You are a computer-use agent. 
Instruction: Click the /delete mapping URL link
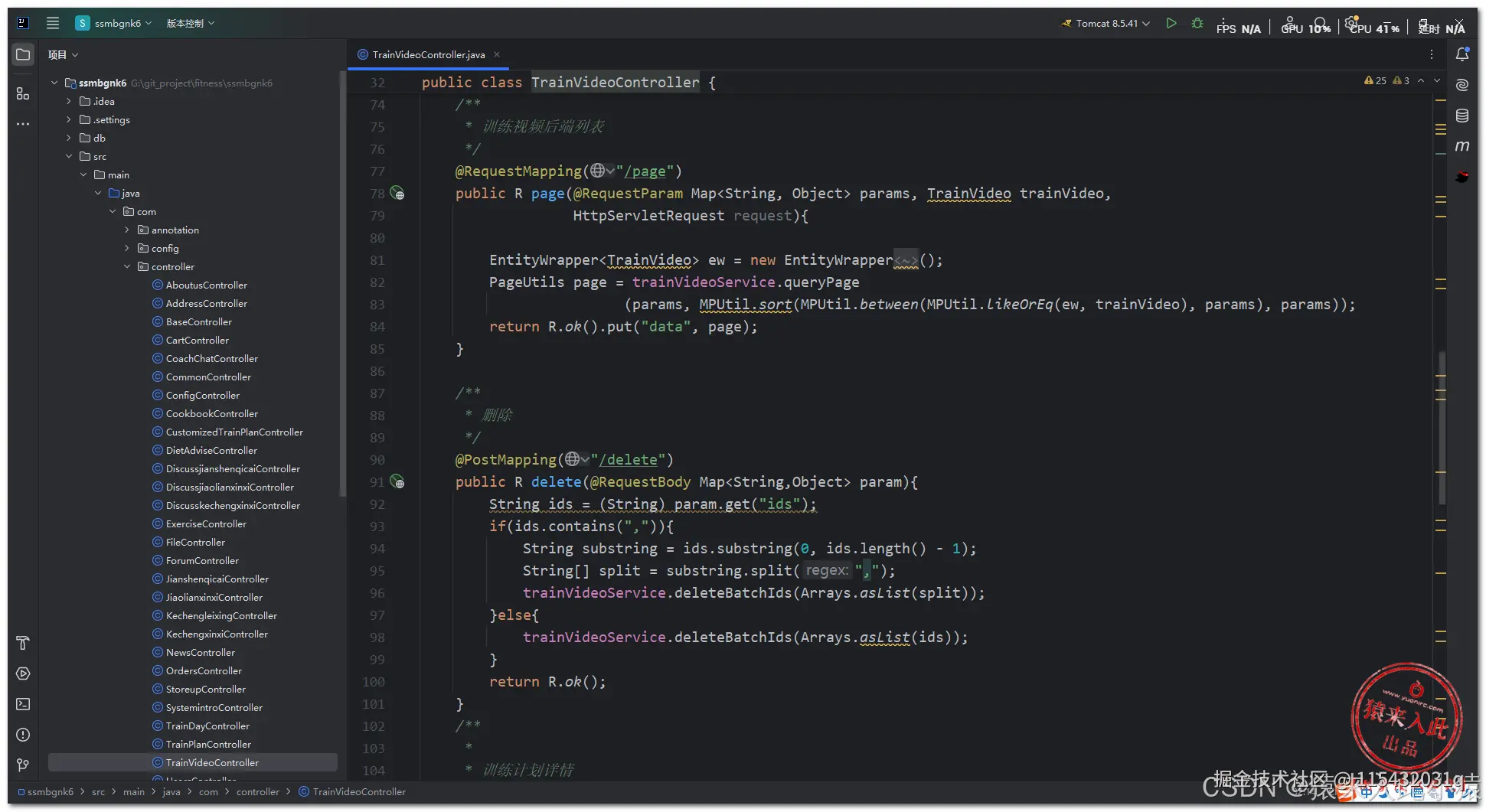coord(628,460)
